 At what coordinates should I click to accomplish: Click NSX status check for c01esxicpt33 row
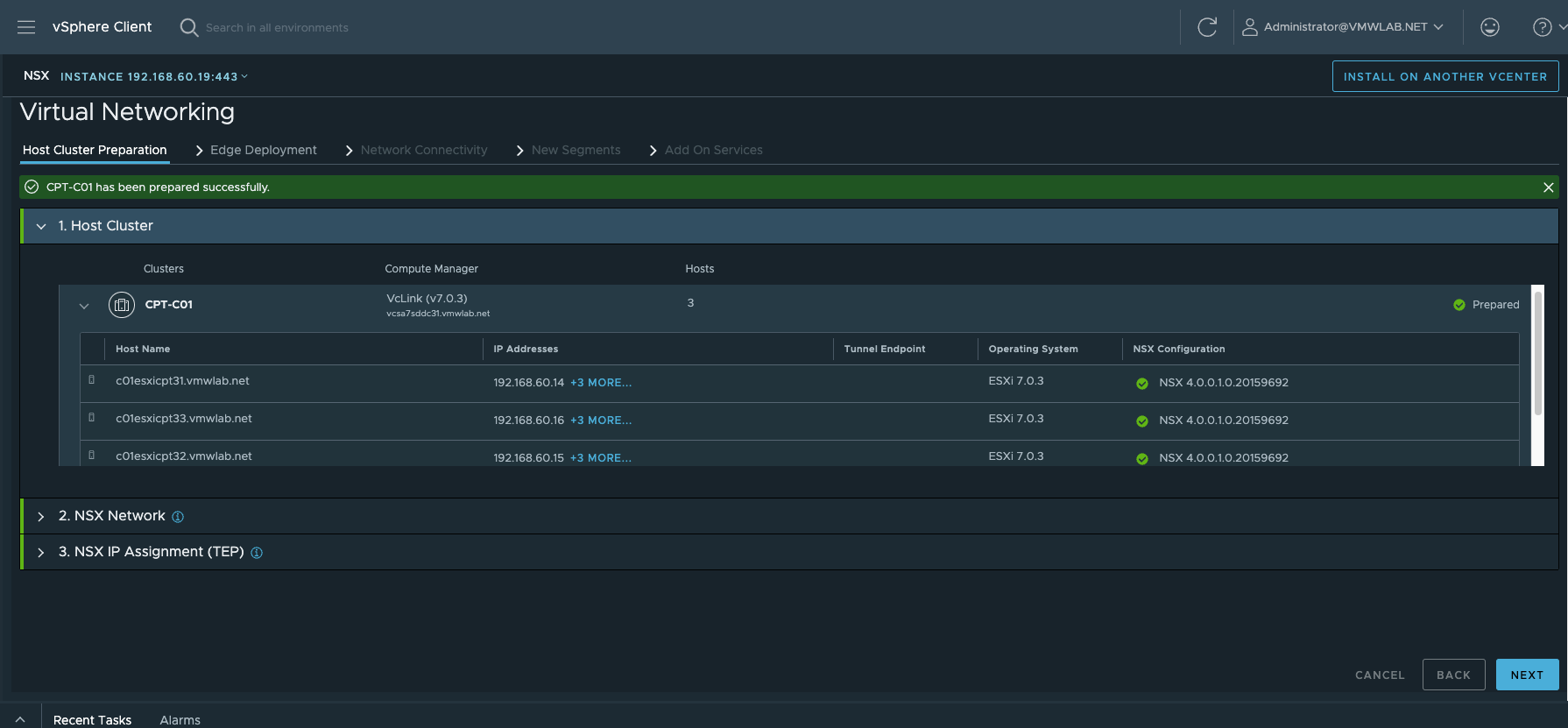[1142, 421]
